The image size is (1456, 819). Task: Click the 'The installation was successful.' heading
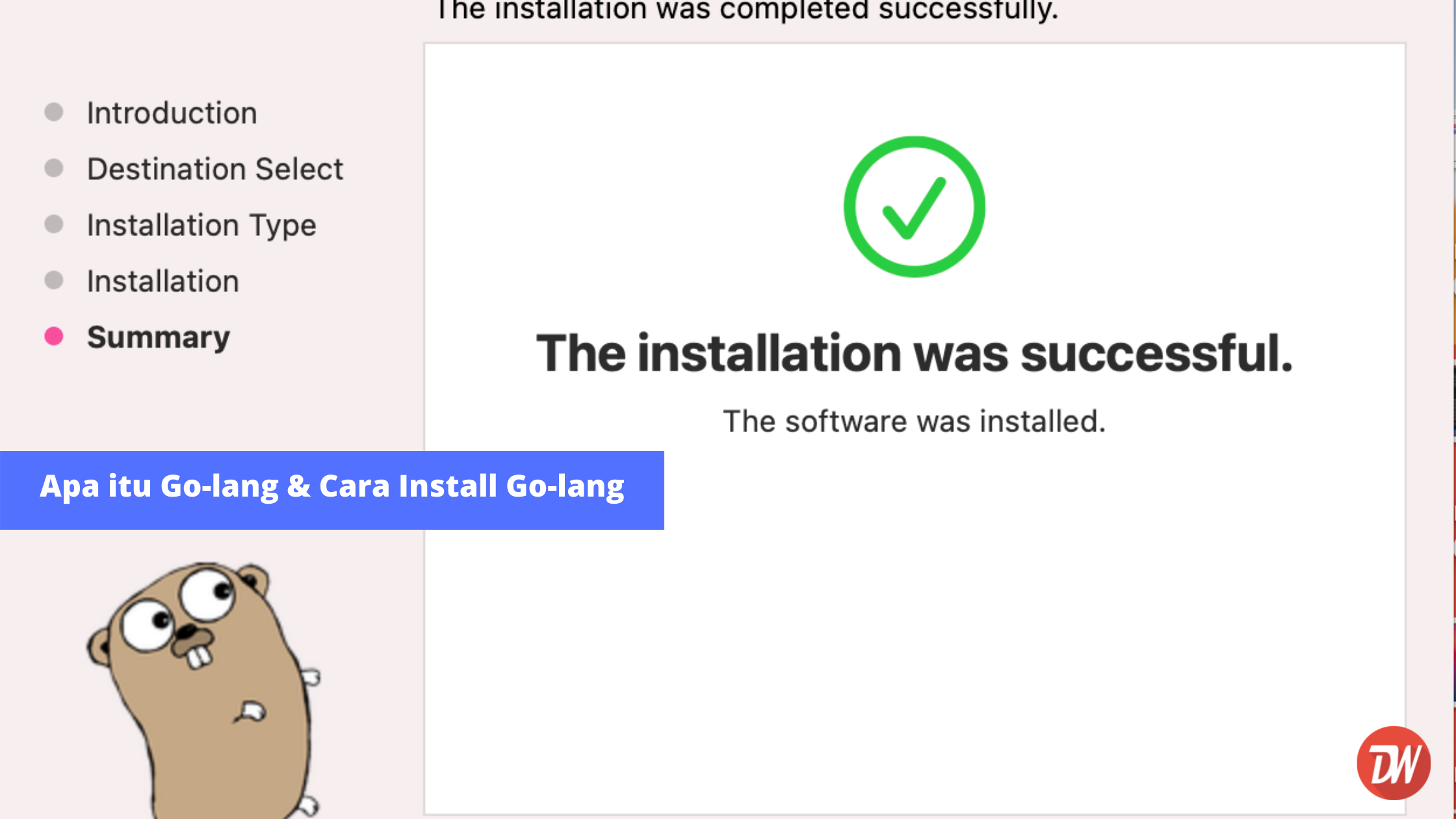click(914, 354)
